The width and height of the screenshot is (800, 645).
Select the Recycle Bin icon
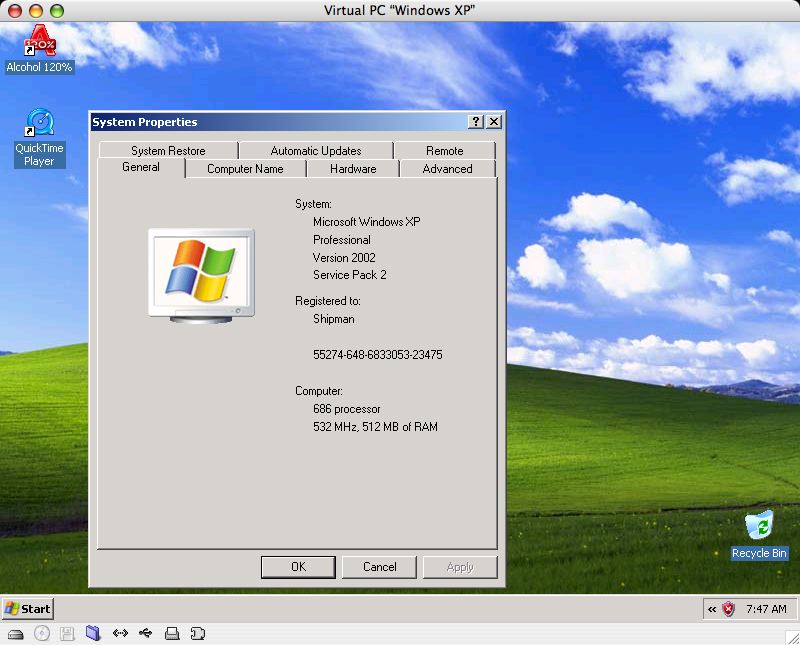pyautogui.click(x=759, y=534)
